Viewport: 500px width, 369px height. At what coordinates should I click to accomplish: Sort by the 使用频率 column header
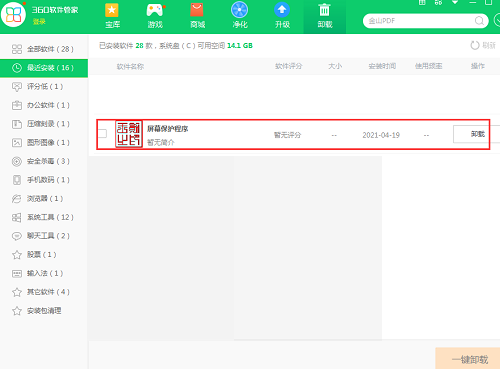click(429, 66)
